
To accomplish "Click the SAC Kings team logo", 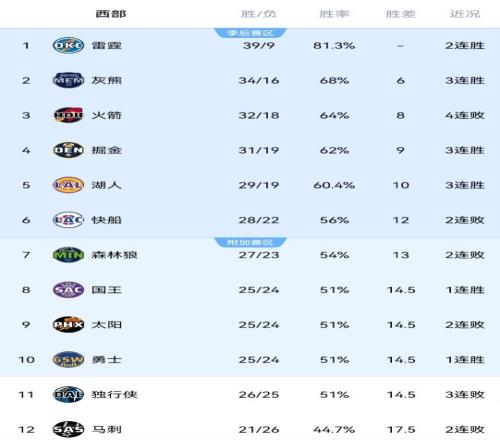I will [x=68, y=290].
